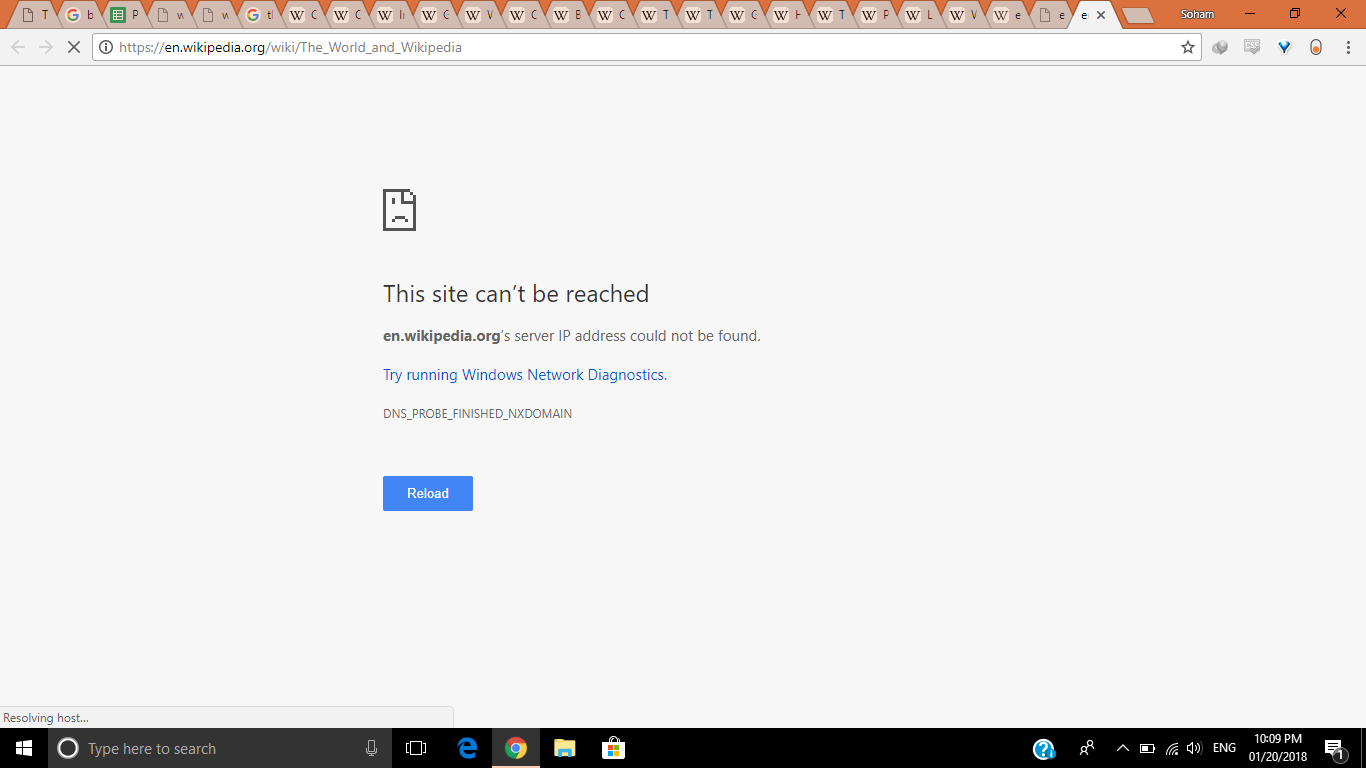Close the current active tab
Viewport: 1366px width, 768px height.
1101,15
